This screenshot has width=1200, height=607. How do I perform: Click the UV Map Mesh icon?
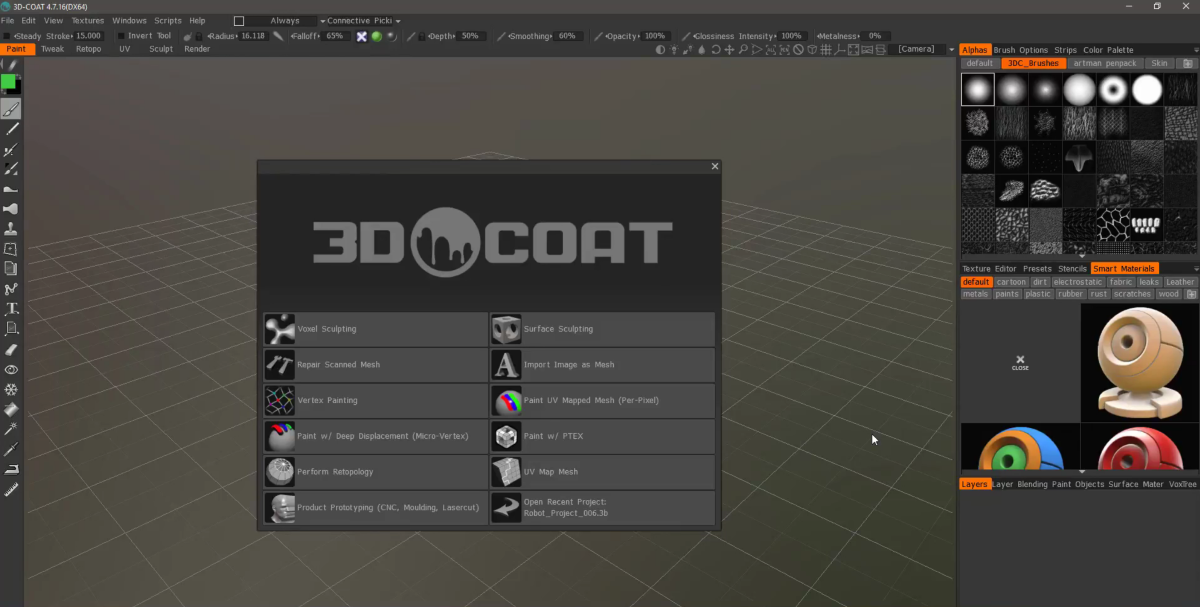pos(507,472)
